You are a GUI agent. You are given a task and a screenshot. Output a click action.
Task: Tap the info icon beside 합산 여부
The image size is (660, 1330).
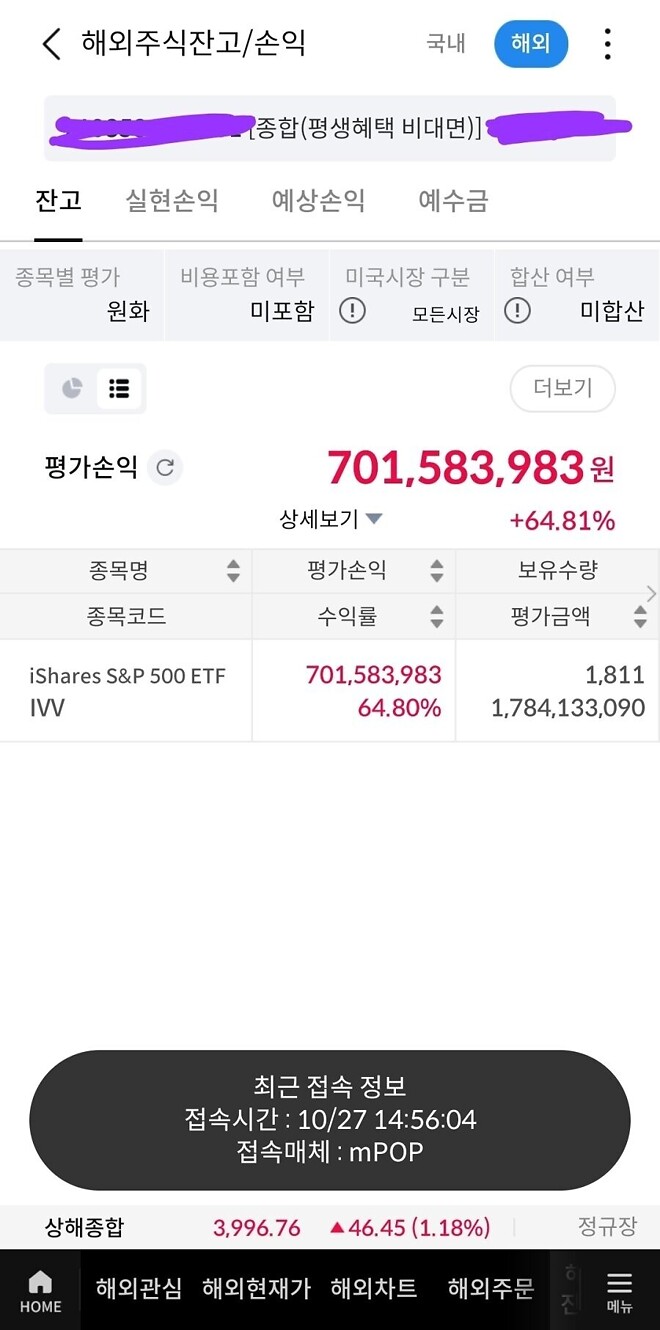click(517, 311)
